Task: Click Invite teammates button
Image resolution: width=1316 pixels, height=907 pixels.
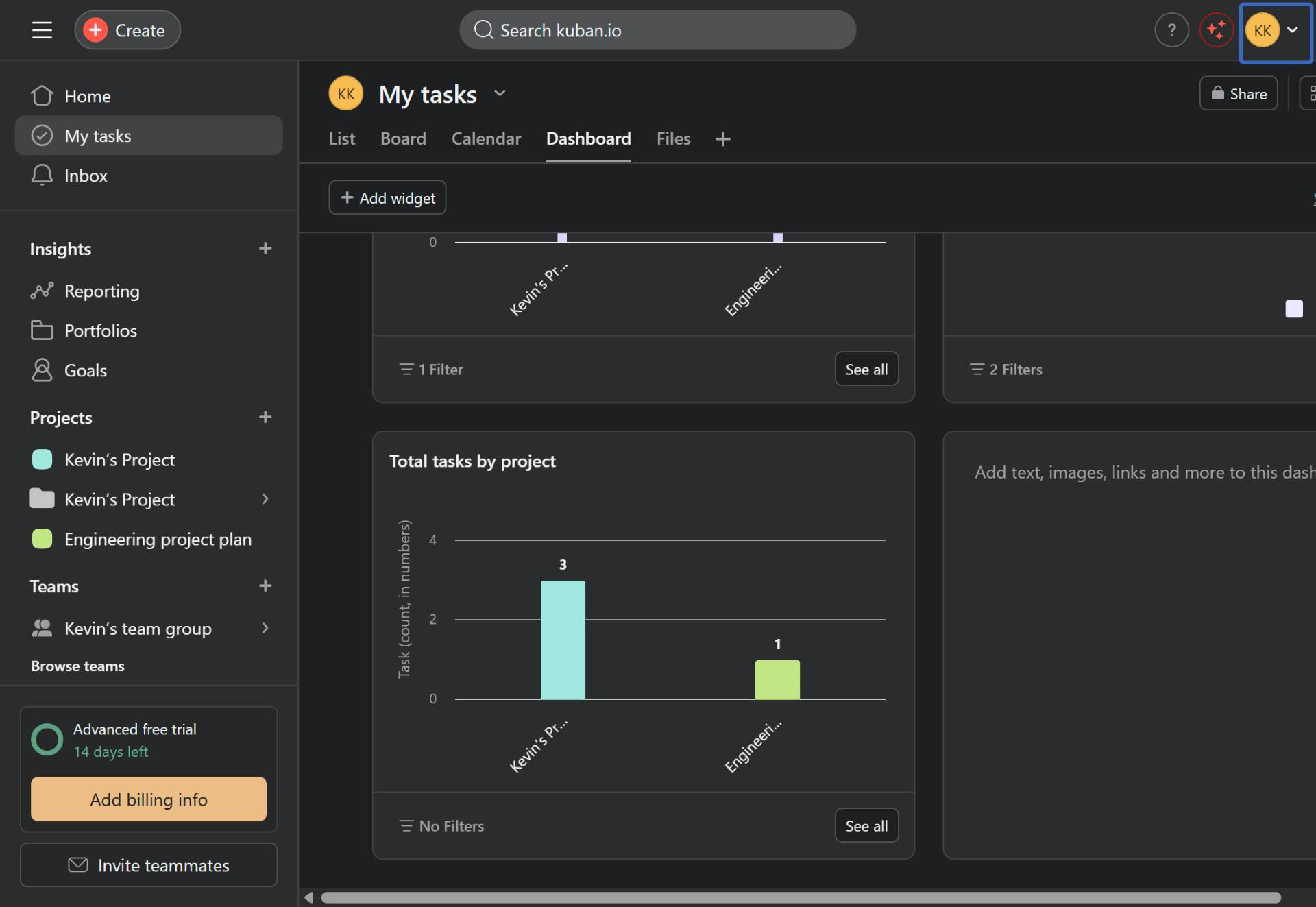Action: point(149,865)
